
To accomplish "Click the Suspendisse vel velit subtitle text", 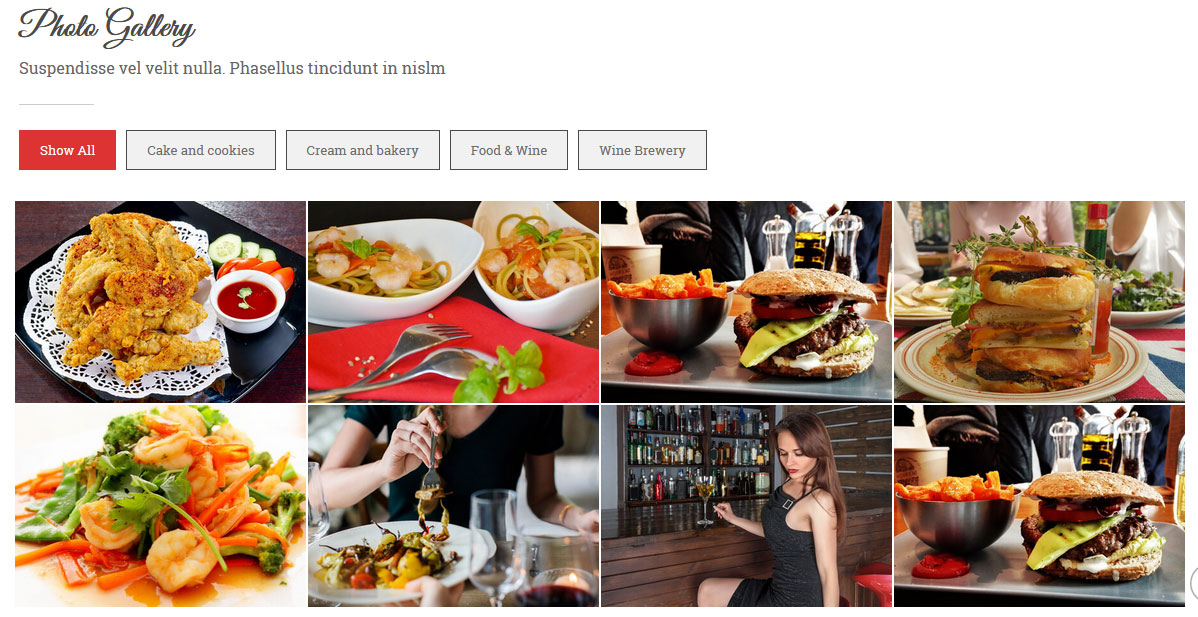I will pyautogui.click(x=232, y=68).
